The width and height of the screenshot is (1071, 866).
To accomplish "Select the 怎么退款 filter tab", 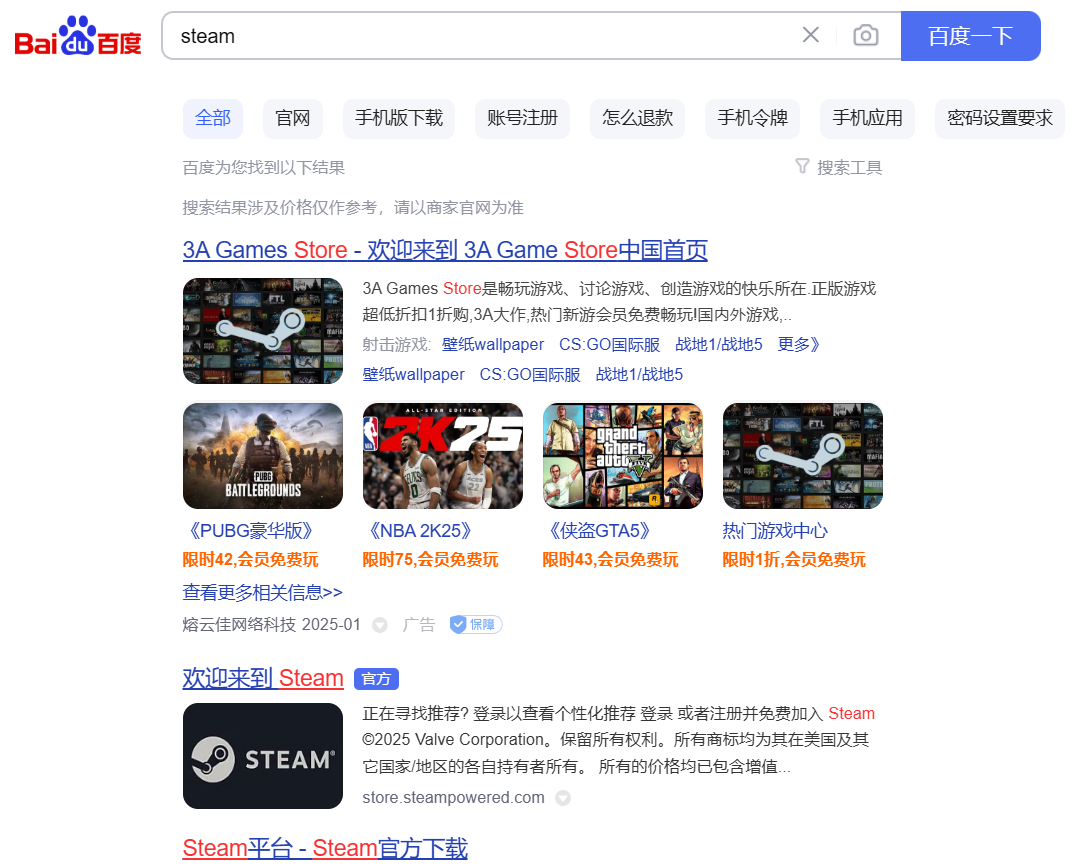I will tap(637, 118).
